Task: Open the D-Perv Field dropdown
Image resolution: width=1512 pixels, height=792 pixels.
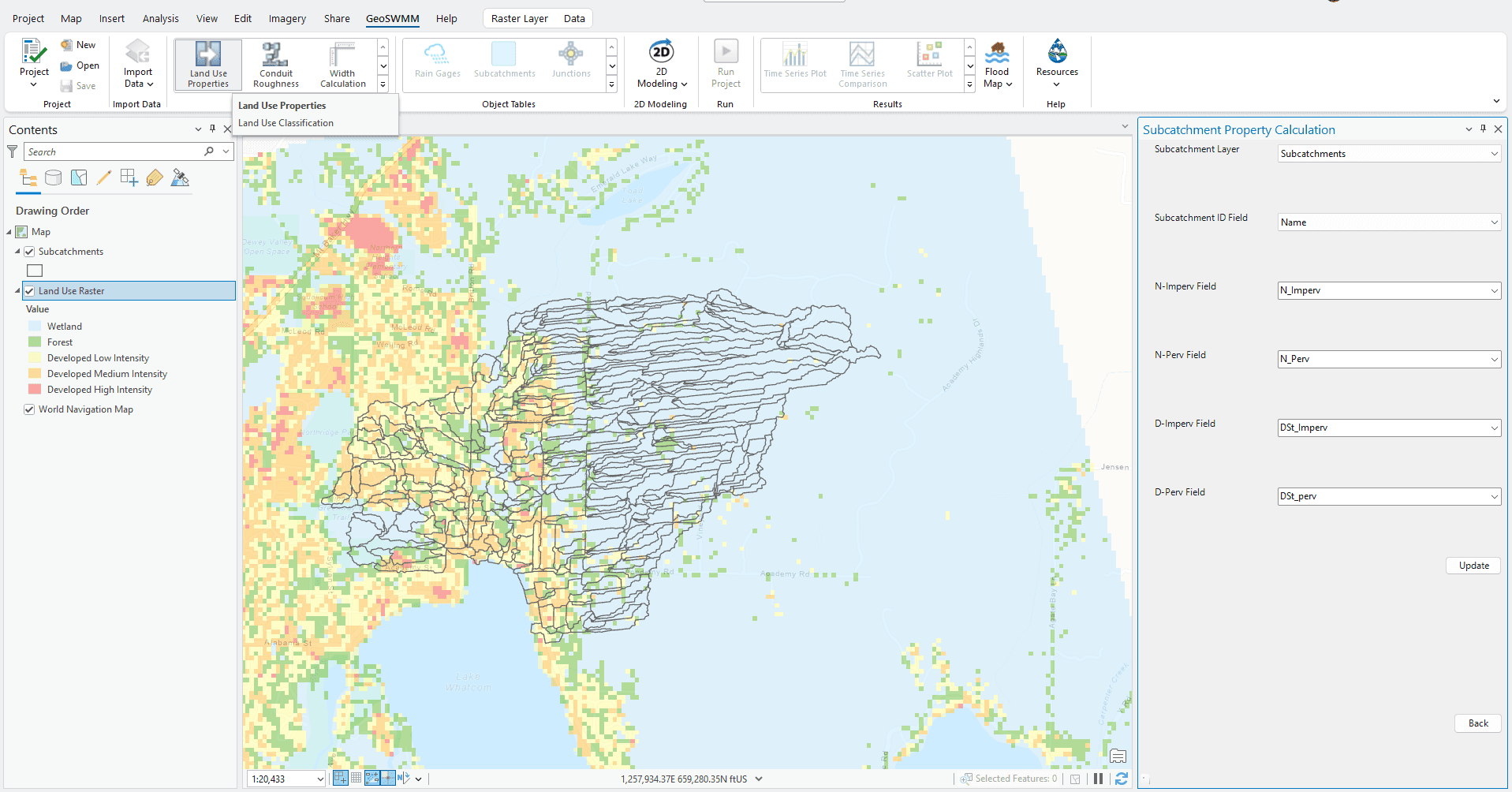Action: (x=1389, y=497)
